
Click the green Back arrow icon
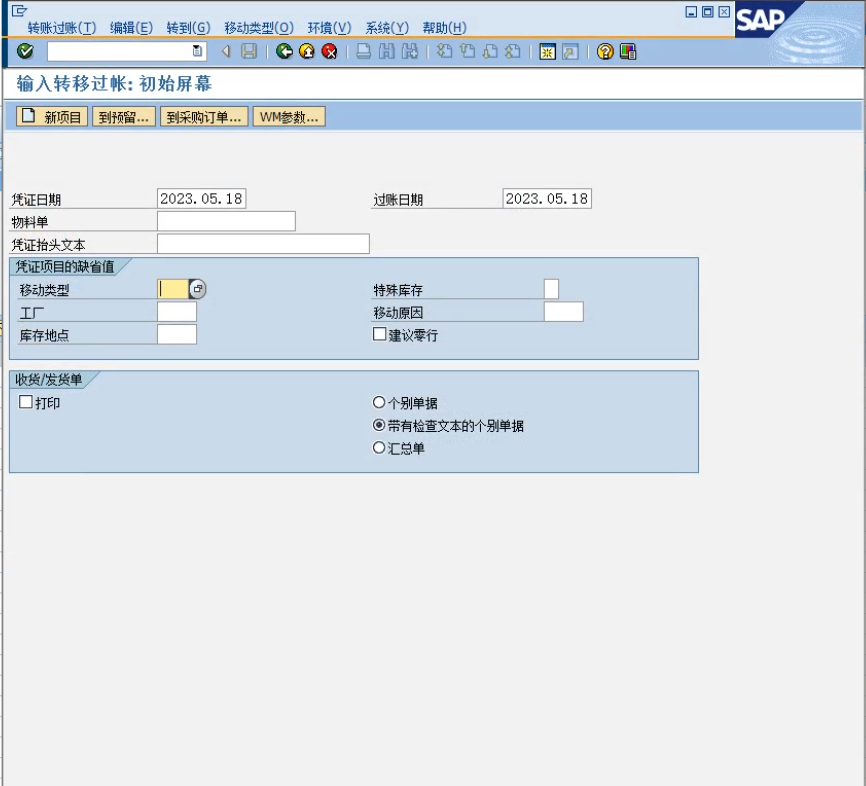pyautogui.click(x=285, y=51)
